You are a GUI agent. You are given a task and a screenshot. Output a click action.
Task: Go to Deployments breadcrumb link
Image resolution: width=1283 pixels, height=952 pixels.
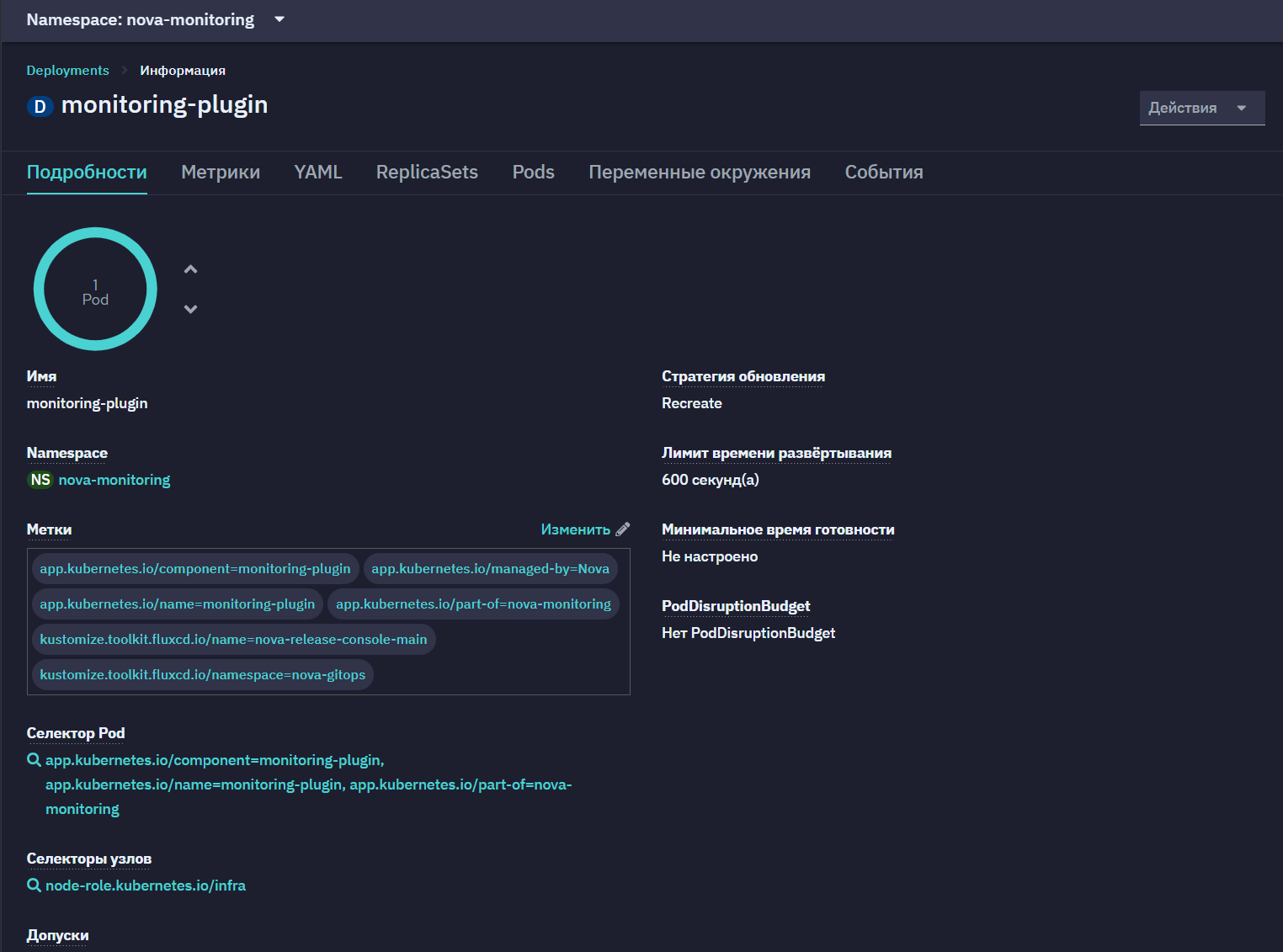click(67, 71)
